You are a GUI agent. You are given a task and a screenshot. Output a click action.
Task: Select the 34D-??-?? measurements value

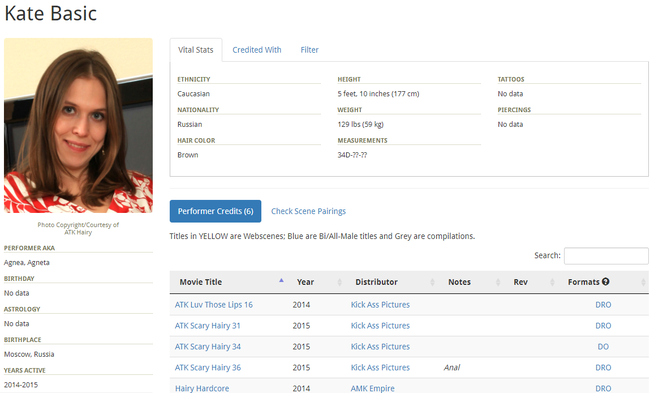[x=352, y=155]
